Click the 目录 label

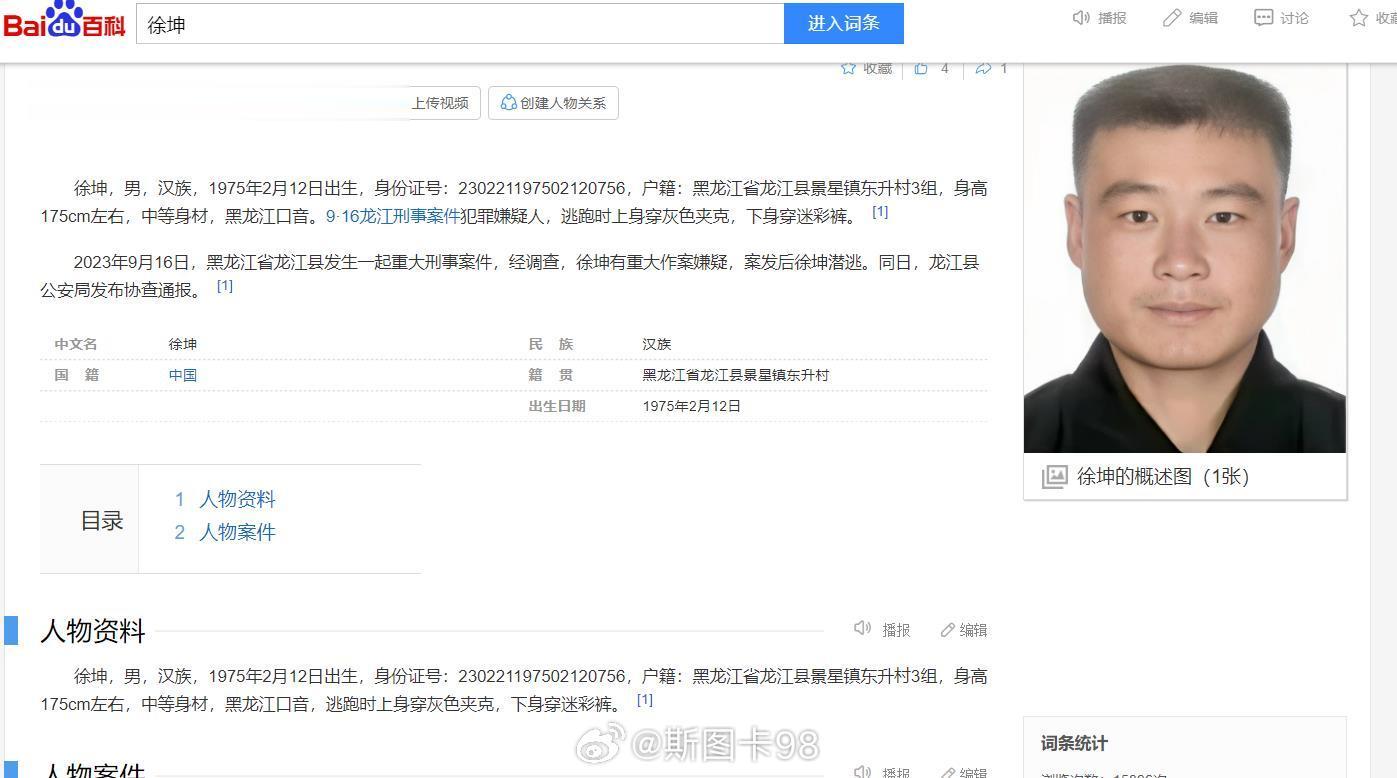coord(102,520)
